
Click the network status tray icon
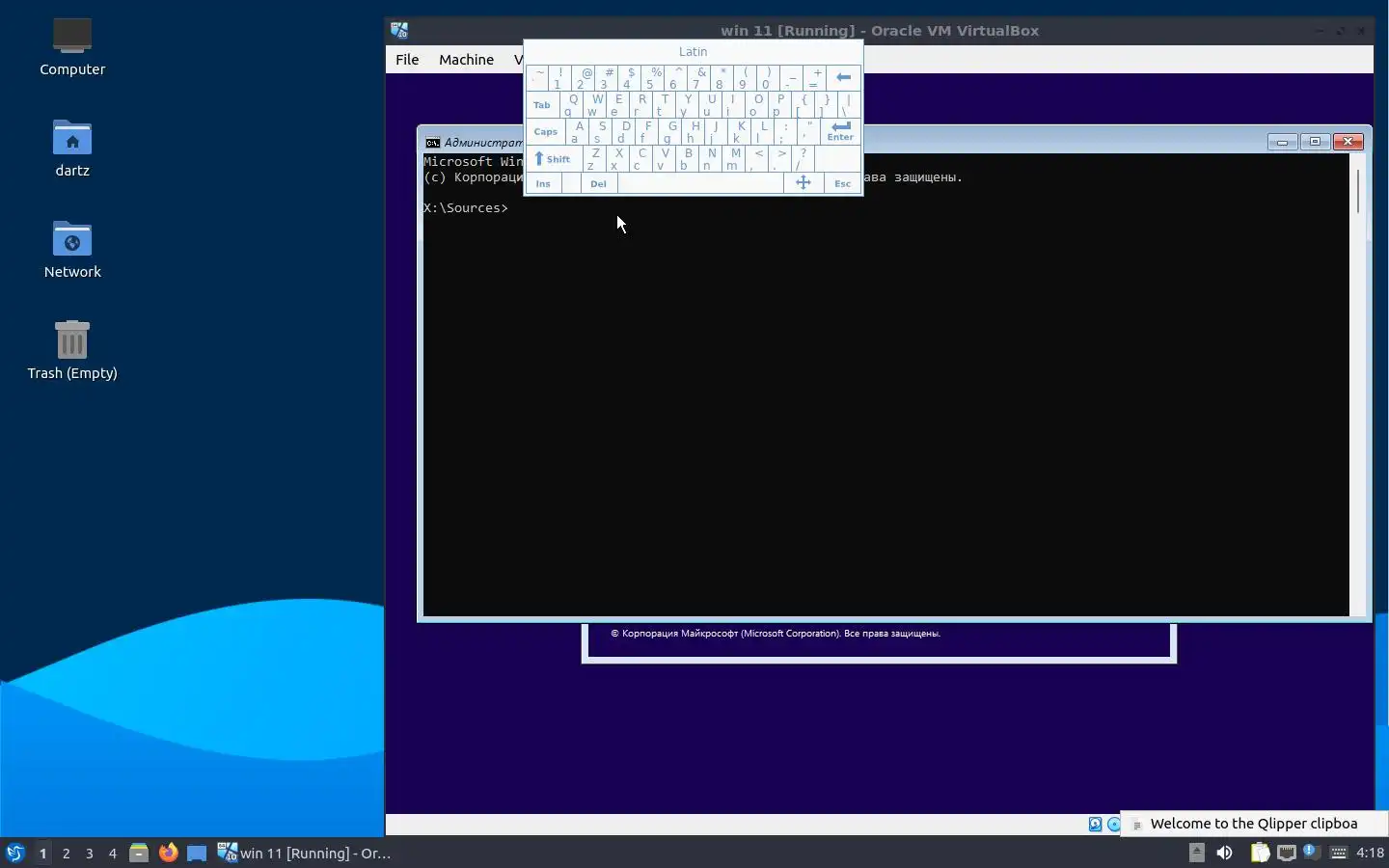pos(1286,853)
